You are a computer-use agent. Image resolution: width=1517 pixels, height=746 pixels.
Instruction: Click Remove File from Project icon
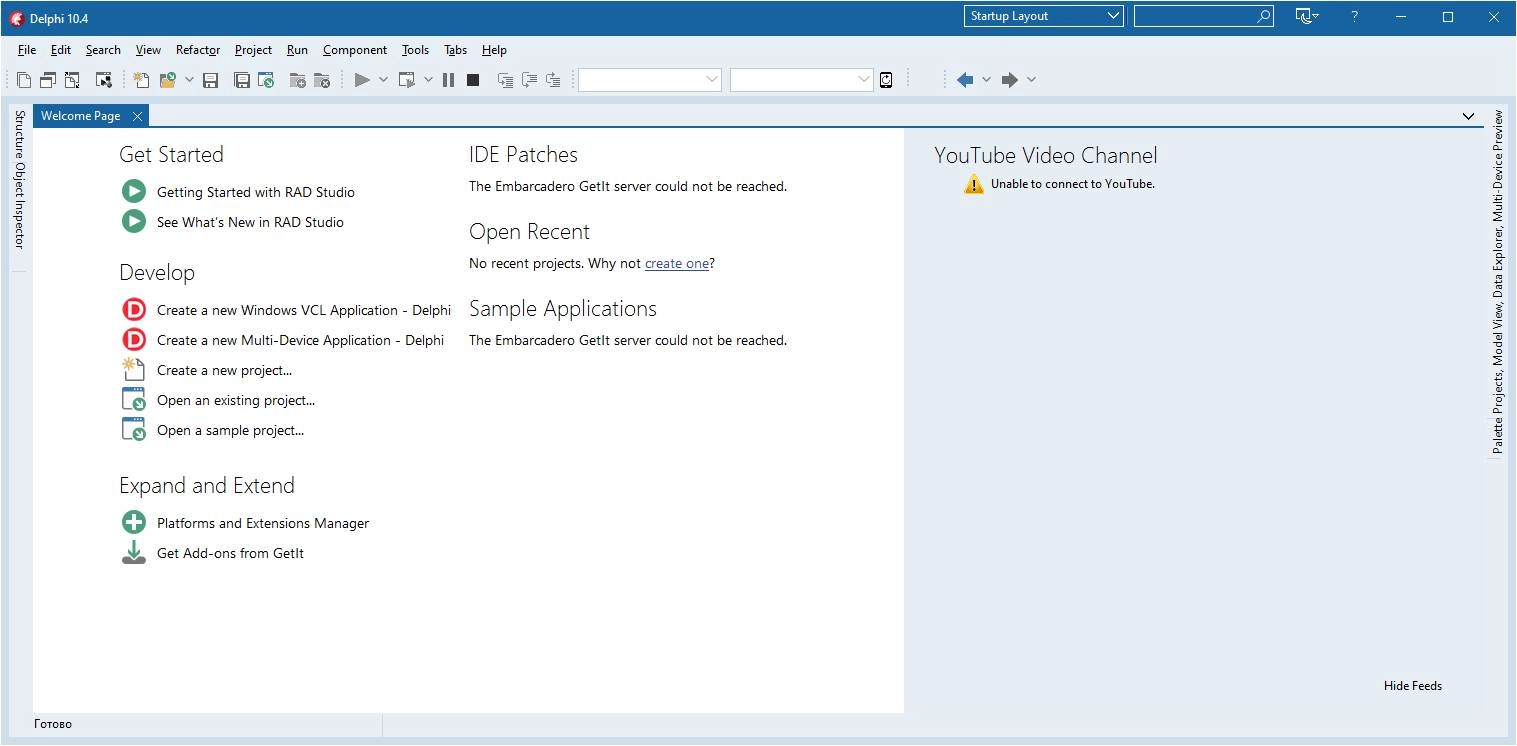point(322,80)
